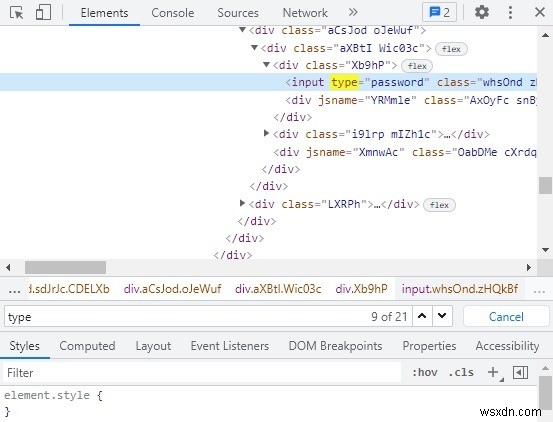Screen dimensions: 553x422
Task: Click flex badge on Xb9hP div
Action: coord(417,66)
